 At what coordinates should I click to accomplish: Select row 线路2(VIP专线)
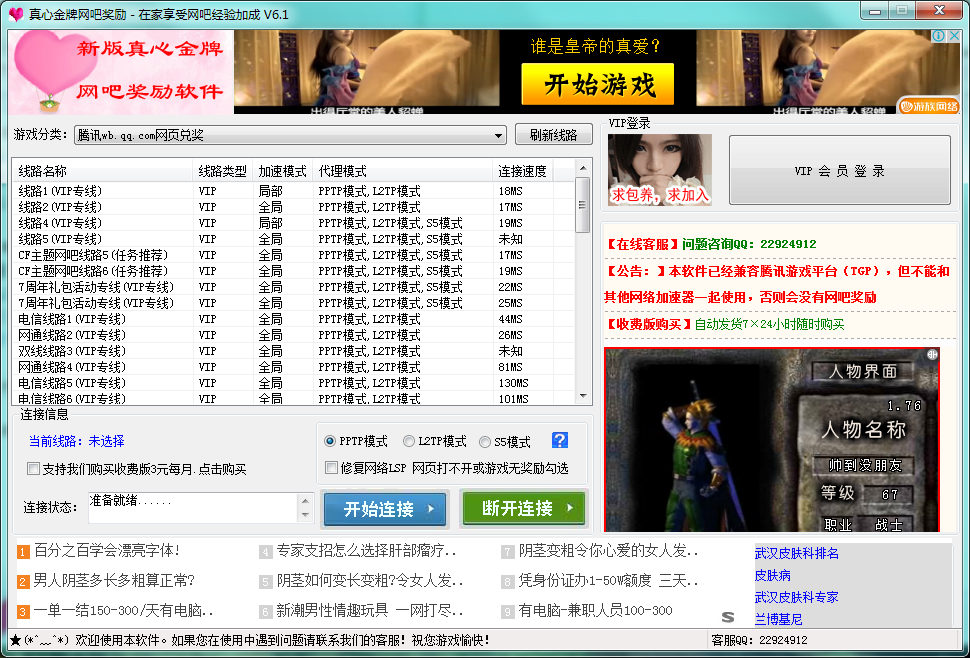coord(293,207)
